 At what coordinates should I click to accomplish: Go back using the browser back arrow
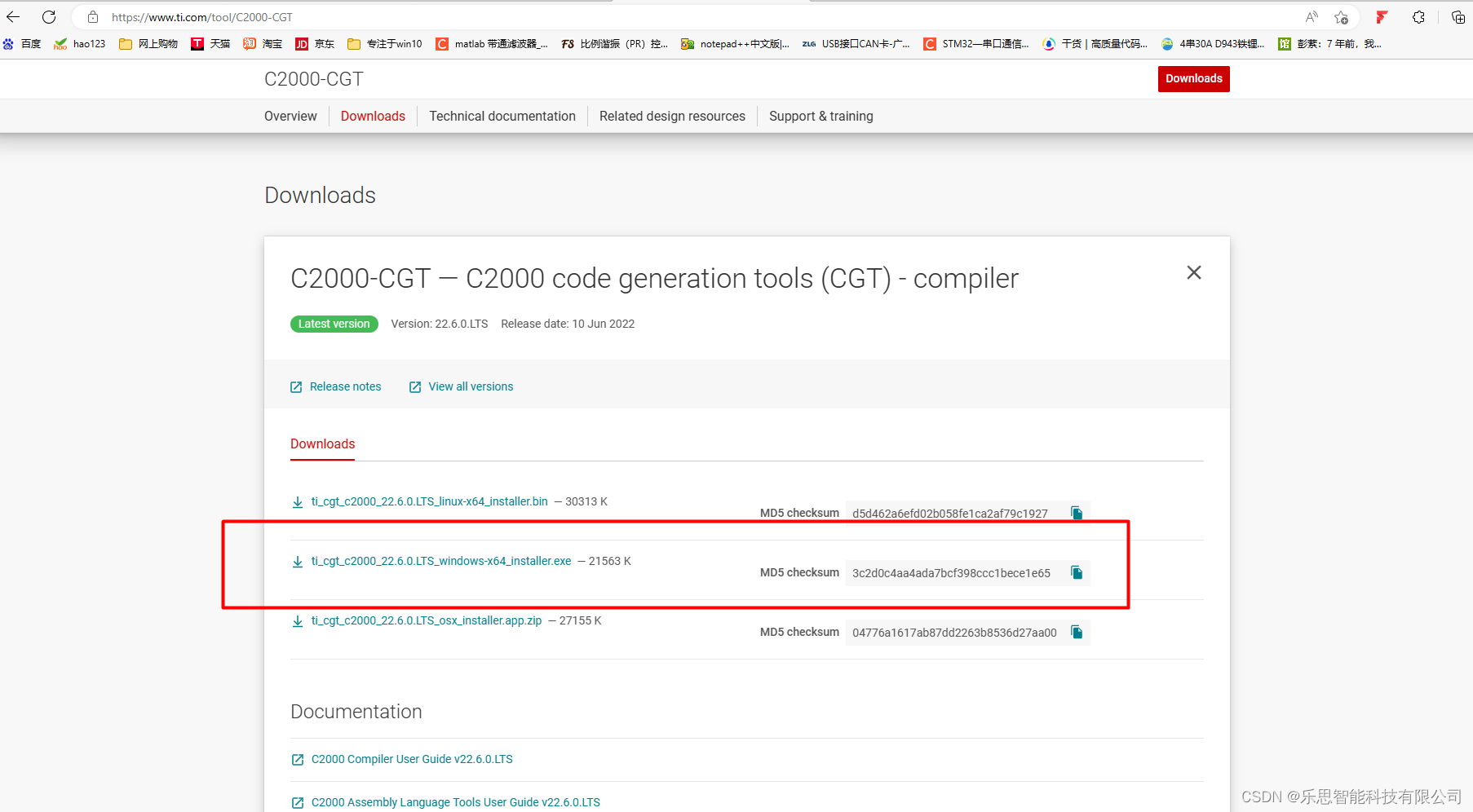[13, 16]
